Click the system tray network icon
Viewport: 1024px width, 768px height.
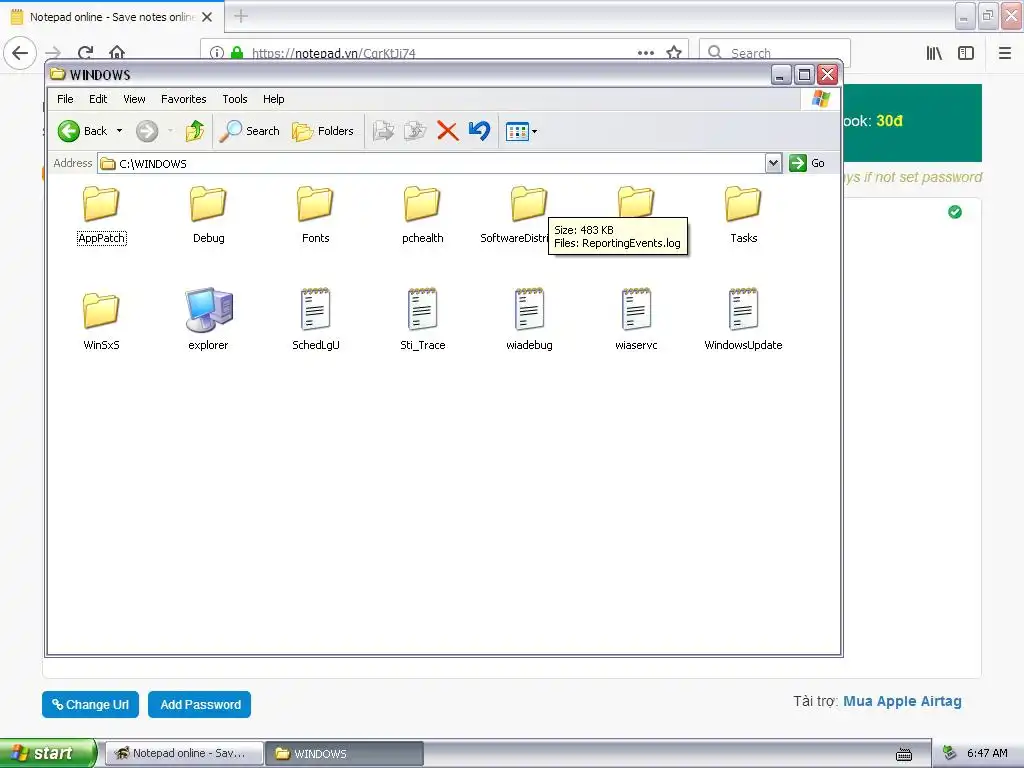pyautogui.click(x=950, y=753)
